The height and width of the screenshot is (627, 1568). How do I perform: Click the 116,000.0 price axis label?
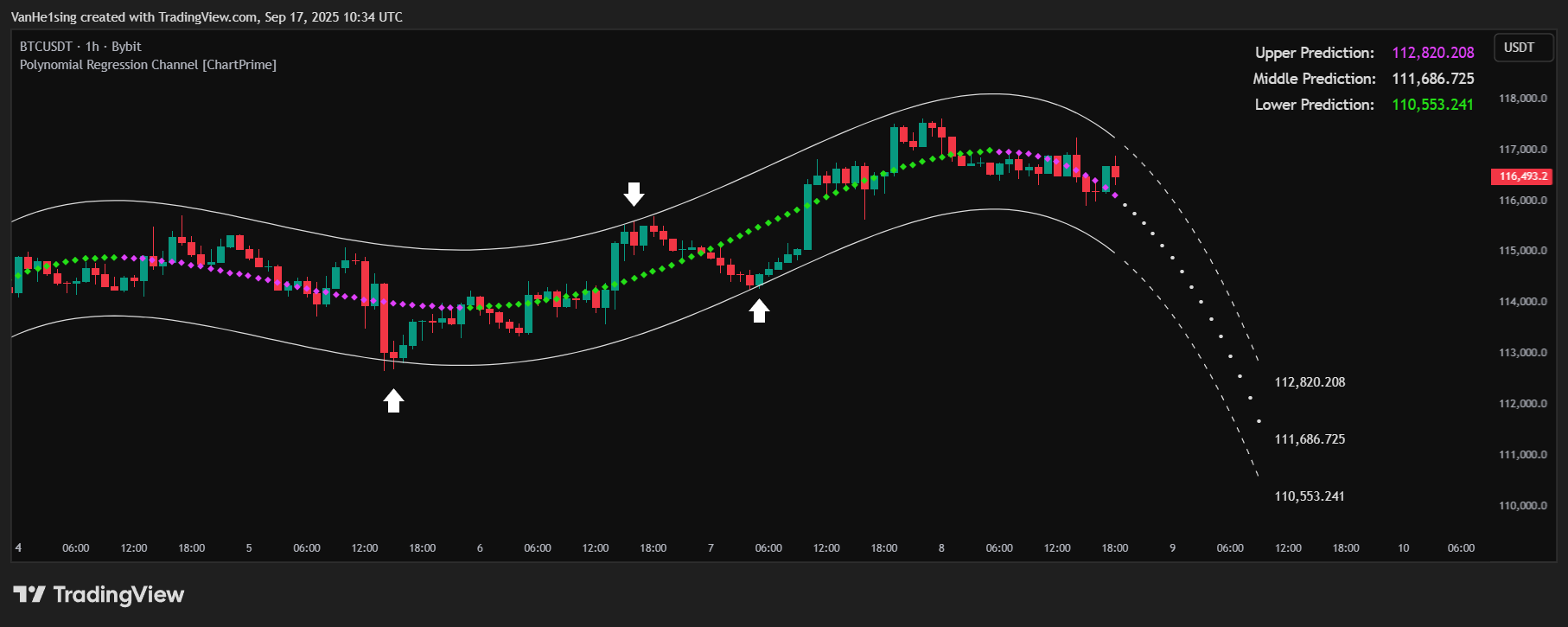click(1523, 201)
